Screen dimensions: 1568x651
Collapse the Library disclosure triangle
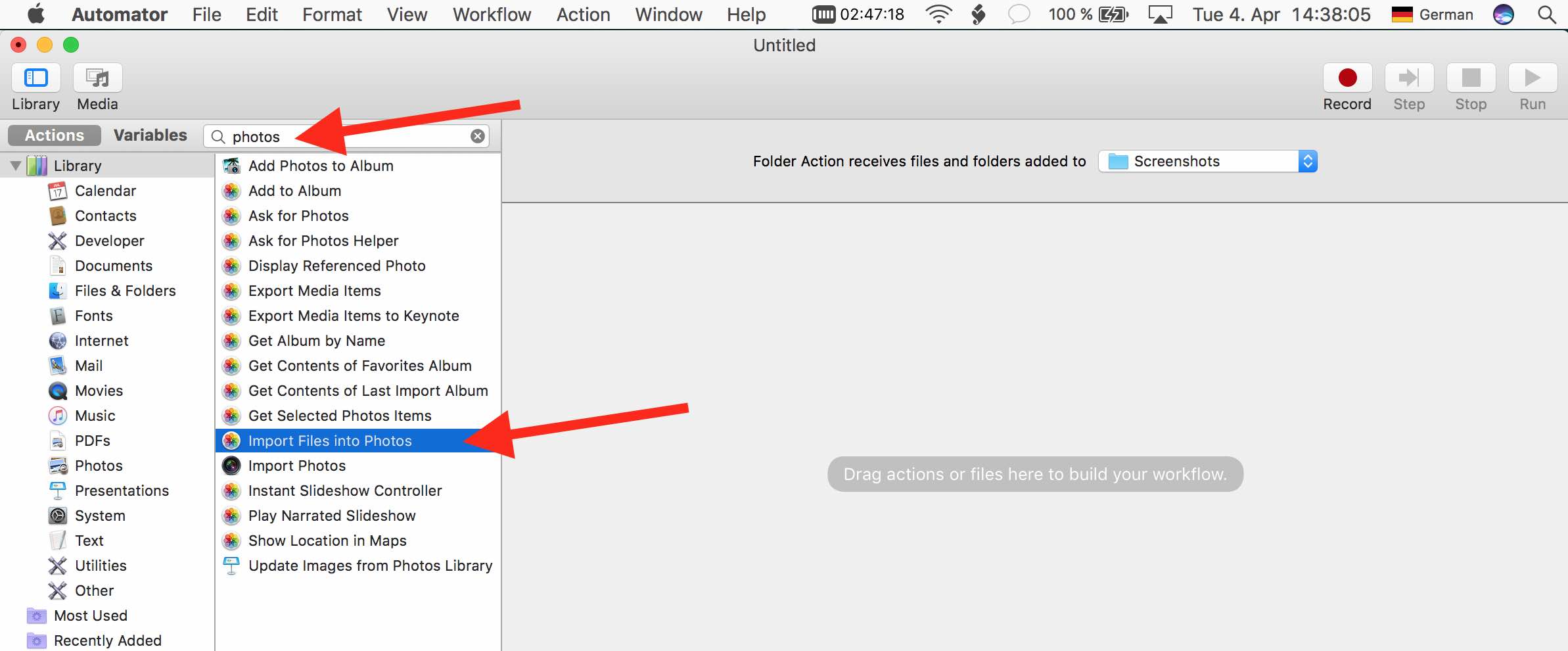pos(16,166)
